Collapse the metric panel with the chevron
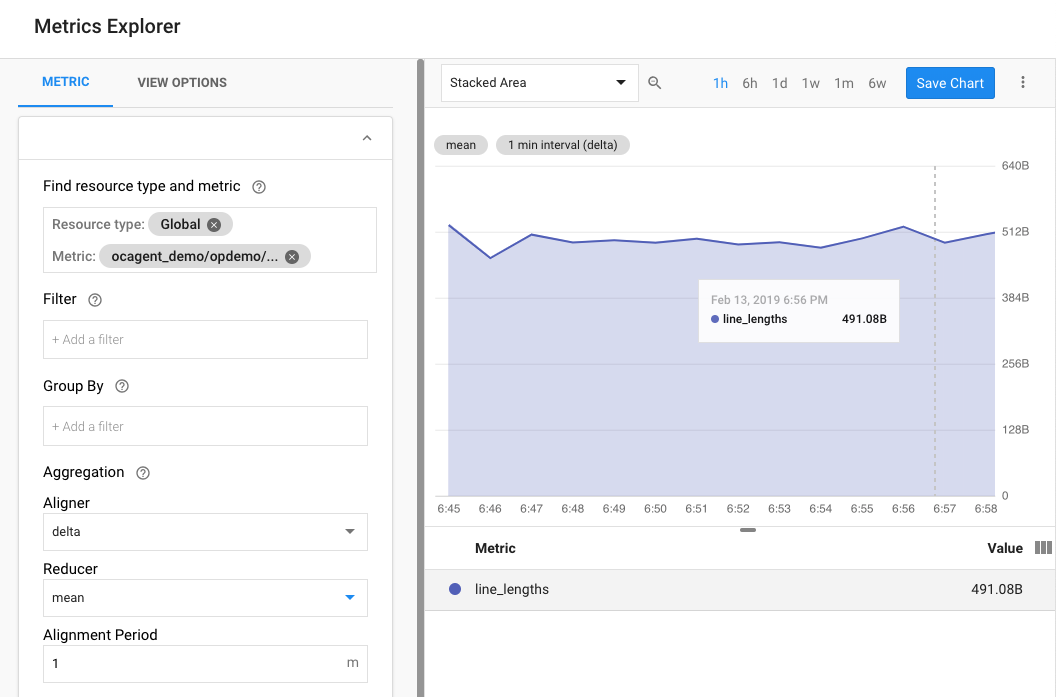This screenshot has width=1056, height=697. pyautogui.click(x=367, y=138)
